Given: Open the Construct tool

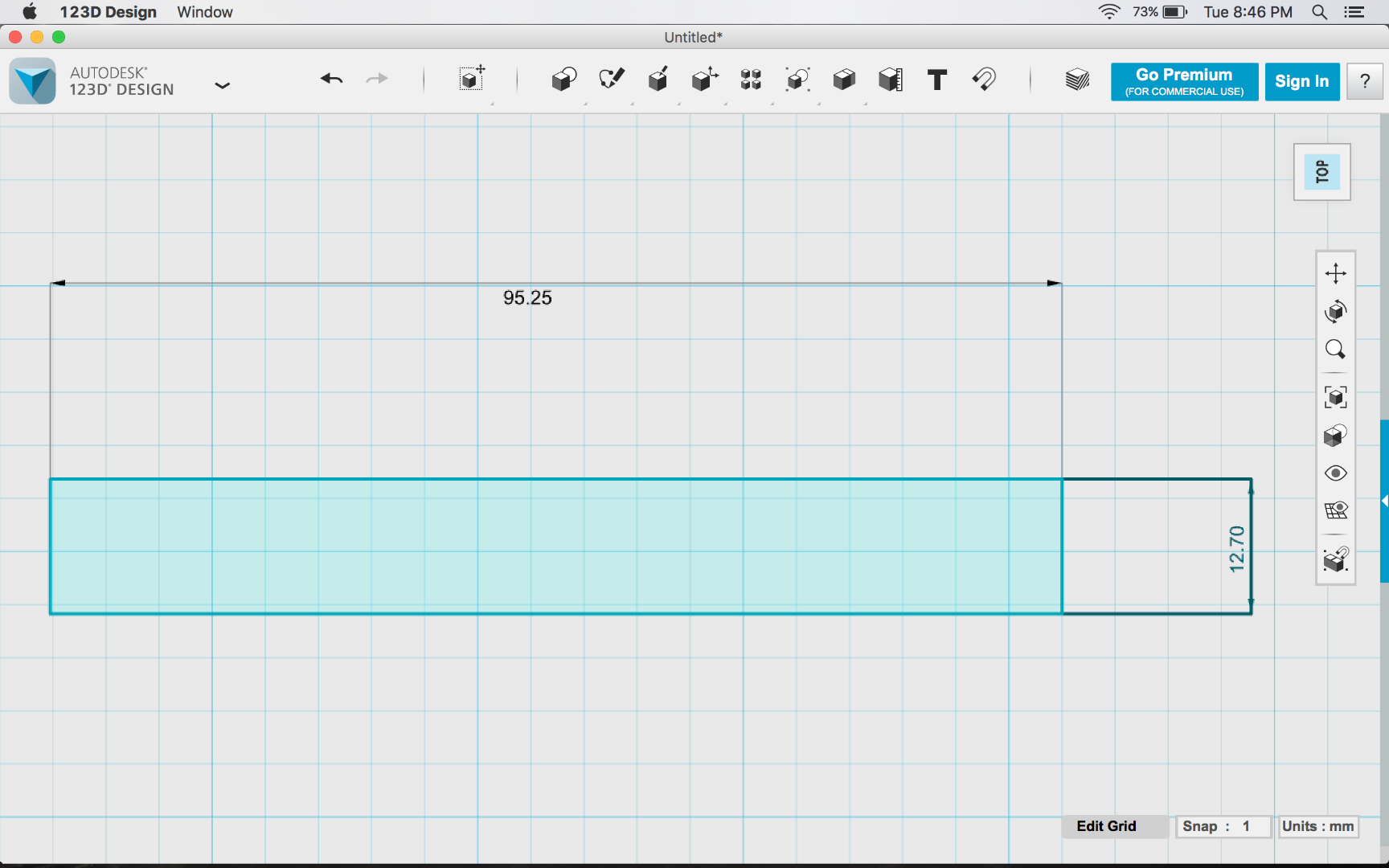Looking at the screenshot, I should 658,79.
